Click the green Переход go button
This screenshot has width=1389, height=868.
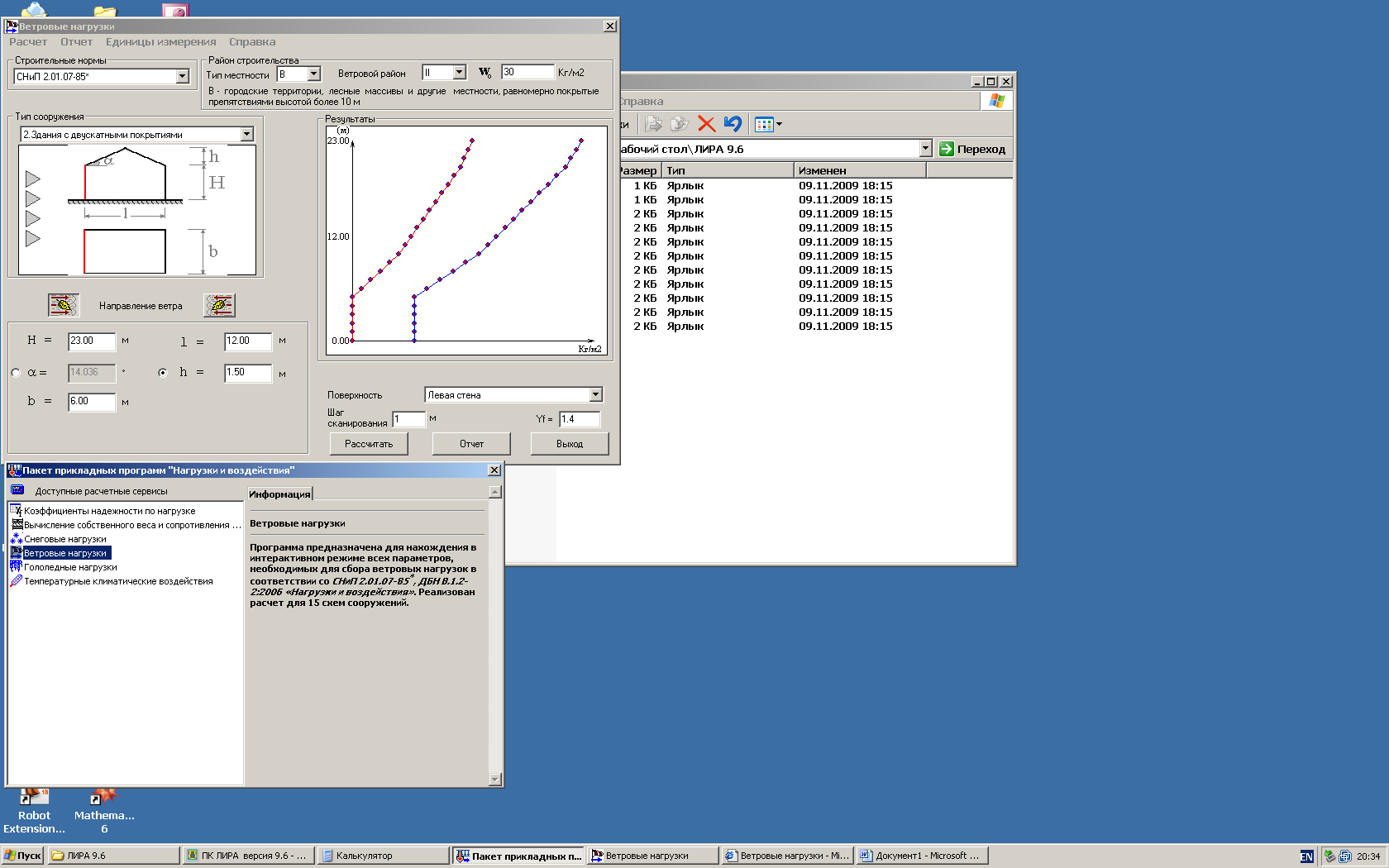click(972, 149)
